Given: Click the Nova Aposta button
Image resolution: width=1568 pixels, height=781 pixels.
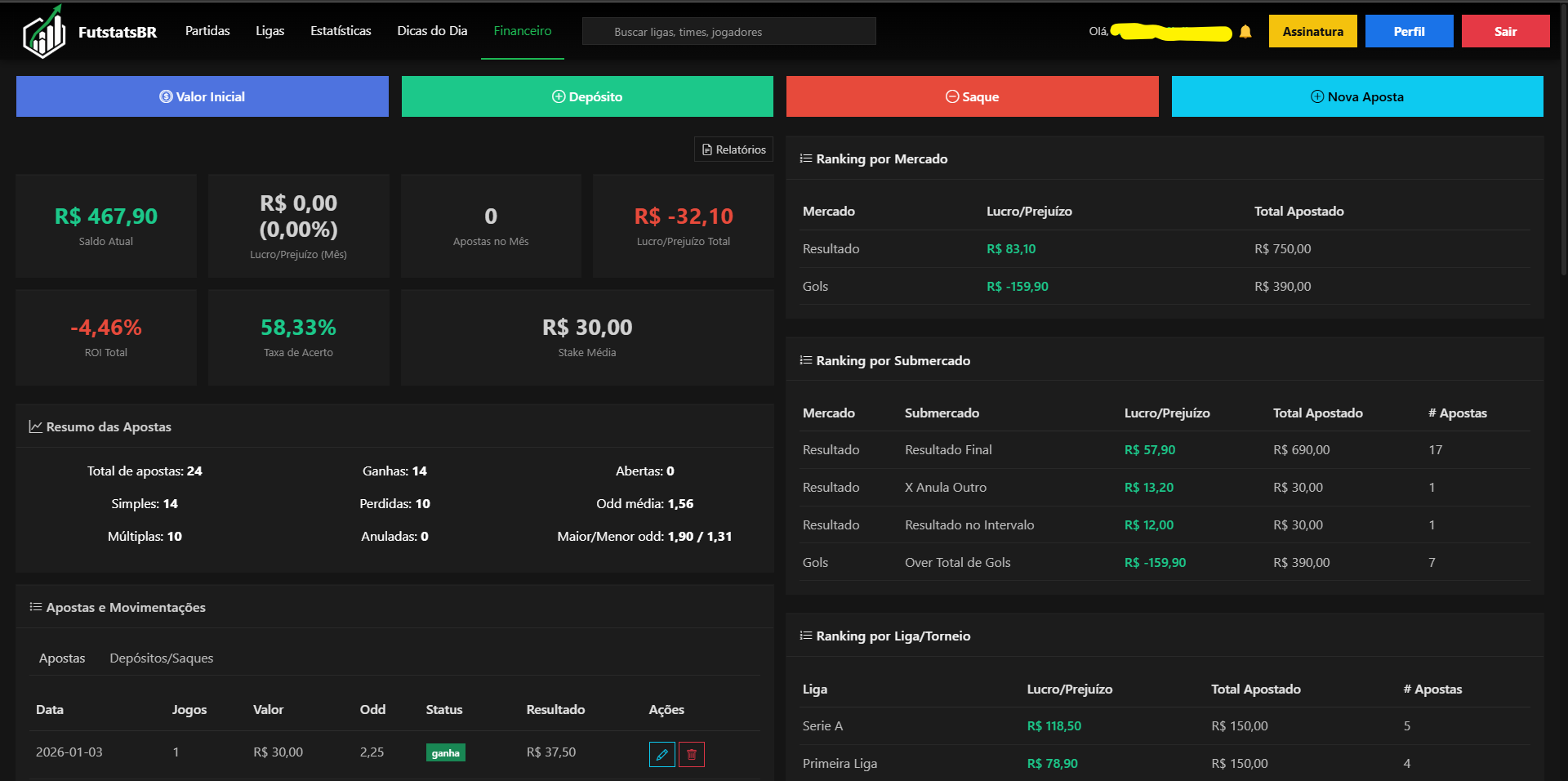Looking at the screenshot, I should tap(1357, 96).
